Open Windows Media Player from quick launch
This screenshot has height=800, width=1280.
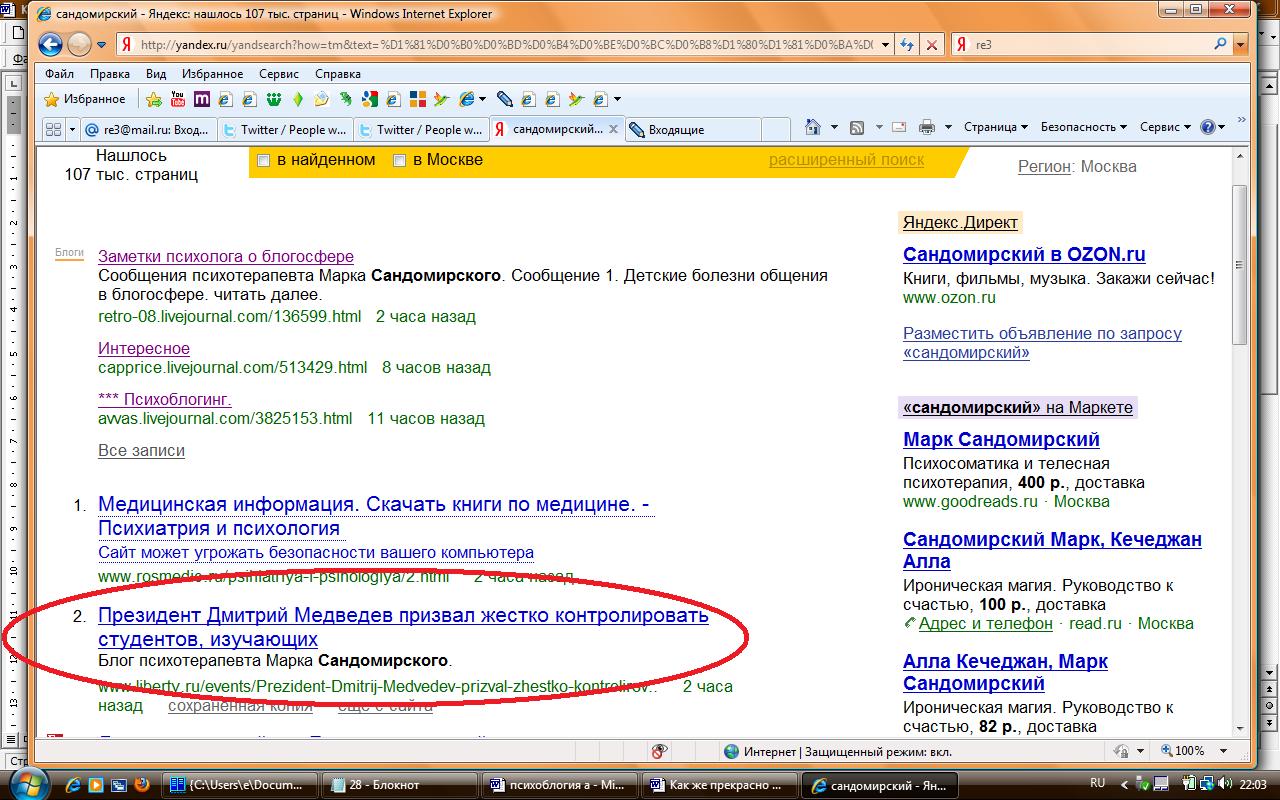[95, 784]
